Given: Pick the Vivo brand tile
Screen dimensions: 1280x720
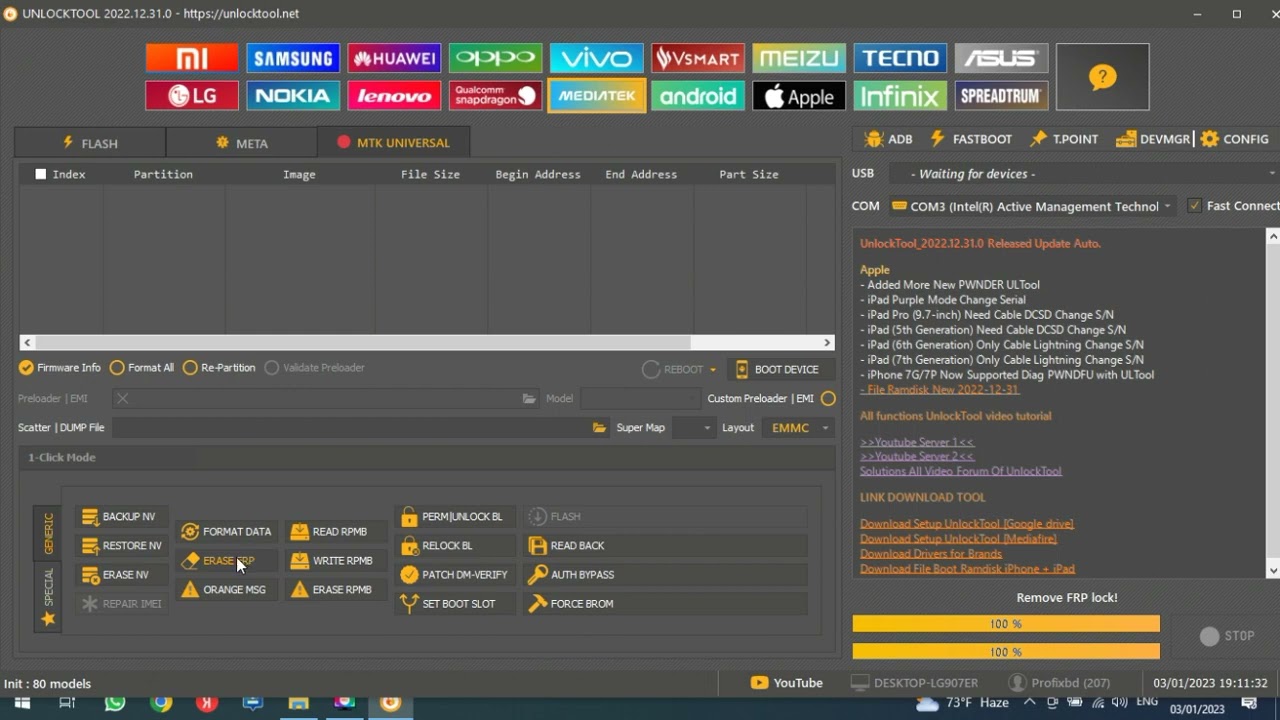Looking at the screenshot, I should (x=596, y=58).
